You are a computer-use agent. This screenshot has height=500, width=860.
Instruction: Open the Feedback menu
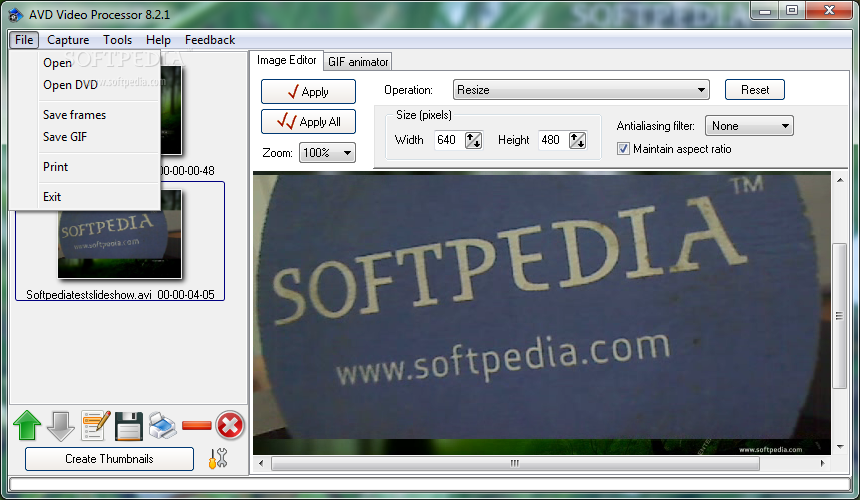pyautogui.click(x=210, y=39)
